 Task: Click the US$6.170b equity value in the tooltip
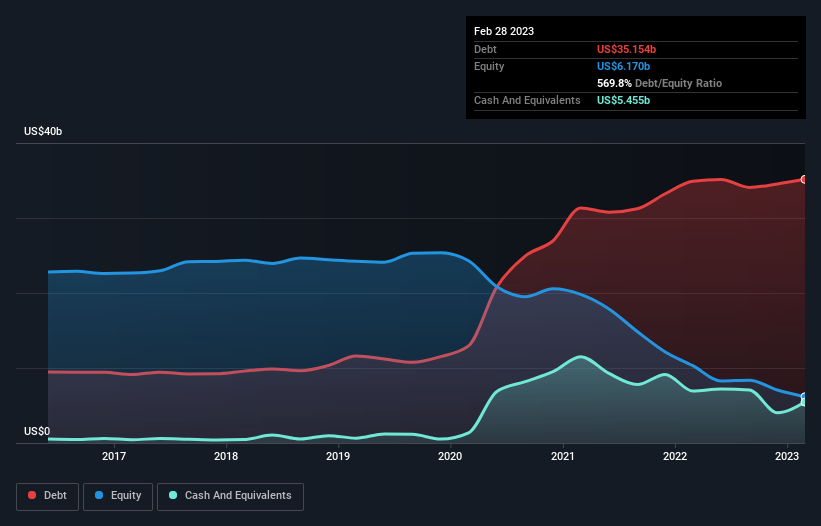623,66
